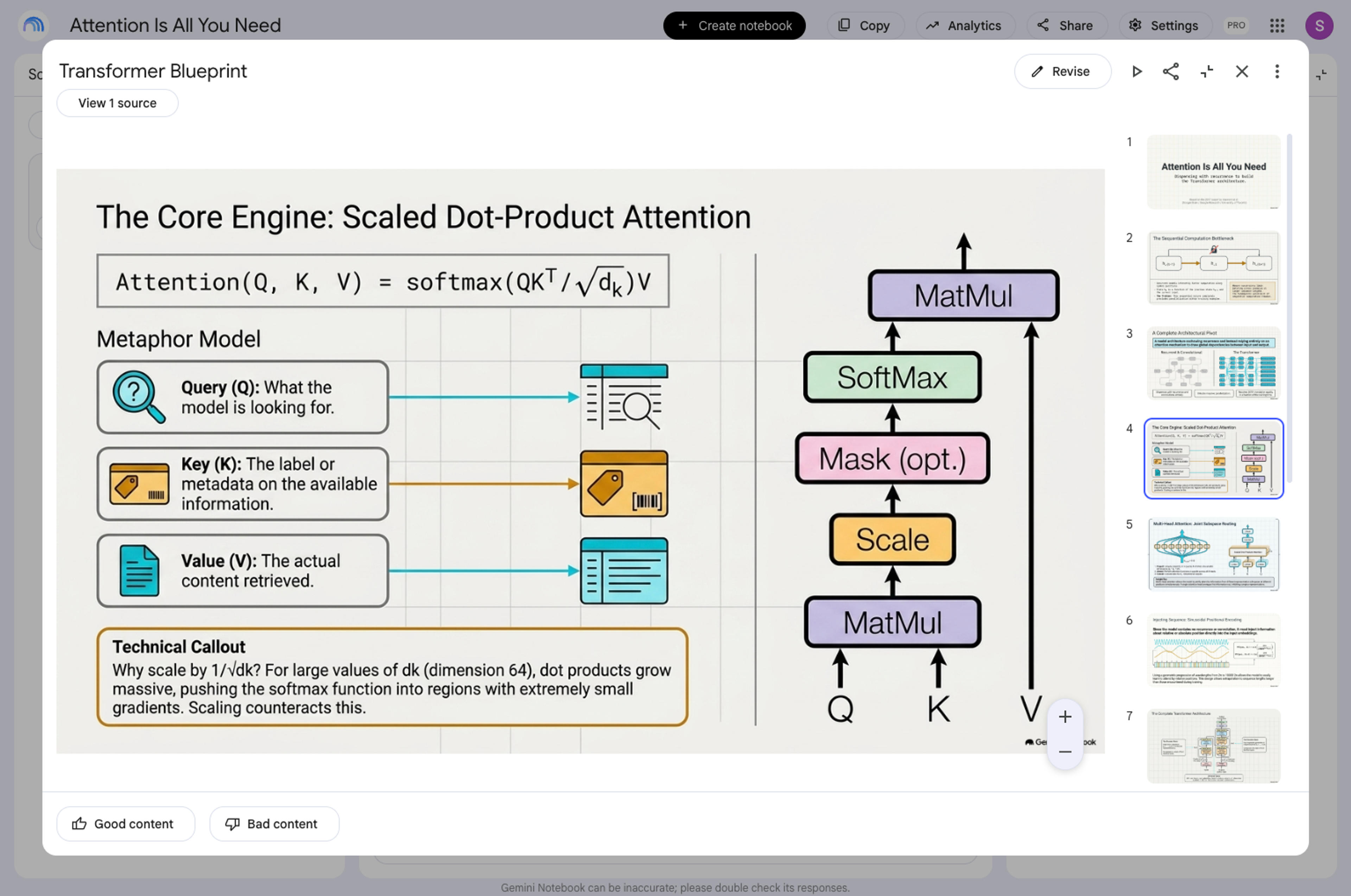Select slide 3 thumbnail Complete Architectural Pivot
The image size is (1351, 896).
click(x=1213, y=363)
